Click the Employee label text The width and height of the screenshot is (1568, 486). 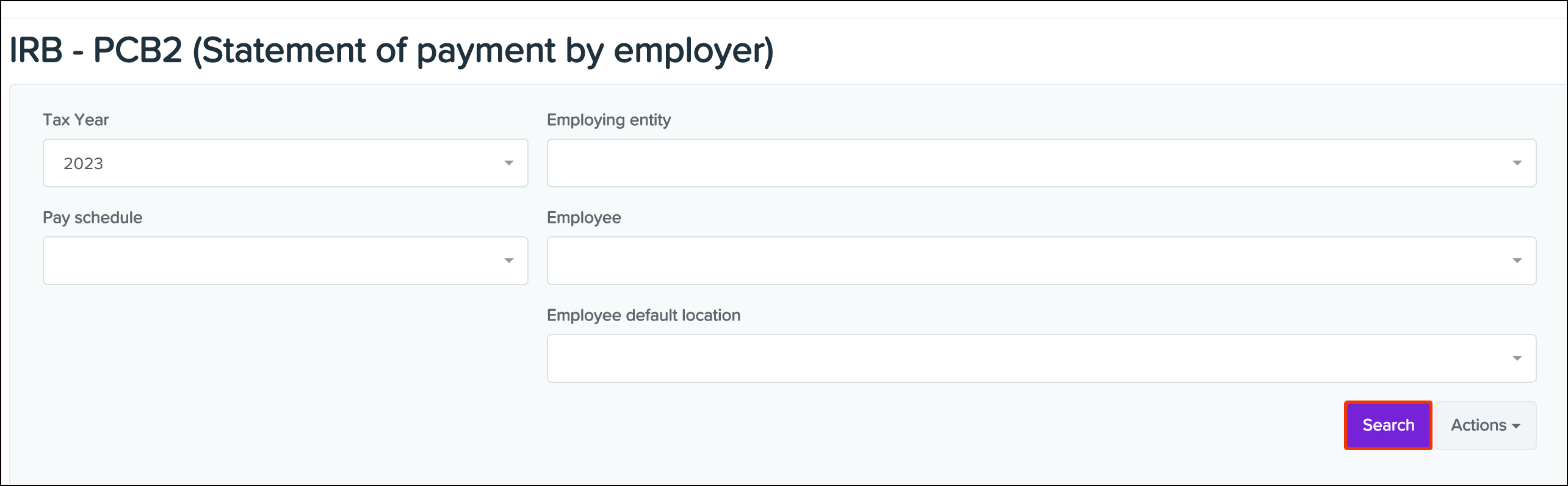pyautogui.click(x=583, y=217)
